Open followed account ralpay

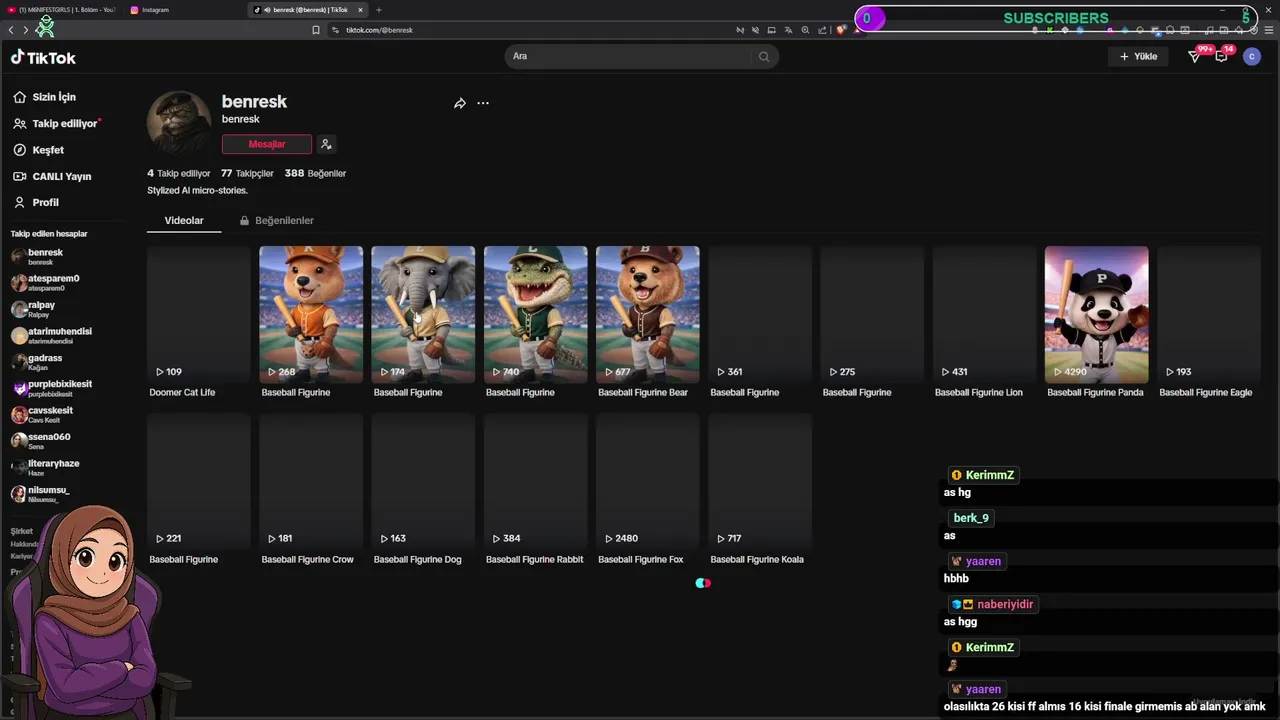pyautogui.click(x=36, y=309)
